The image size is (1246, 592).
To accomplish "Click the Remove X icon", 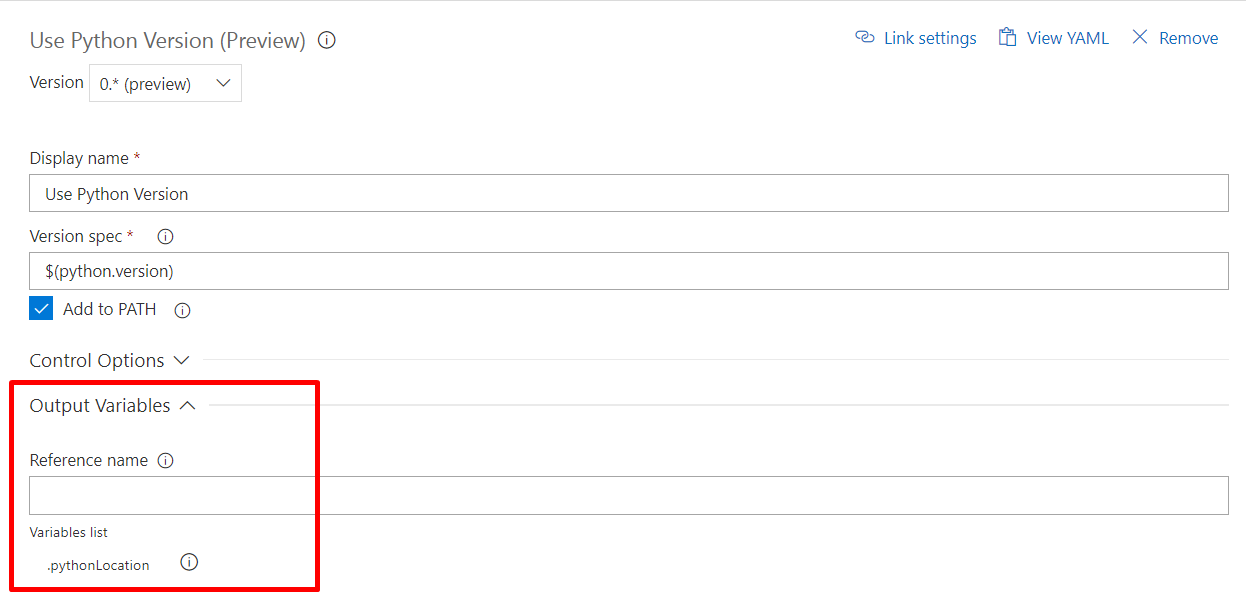I will click(x=1139, y=36).
